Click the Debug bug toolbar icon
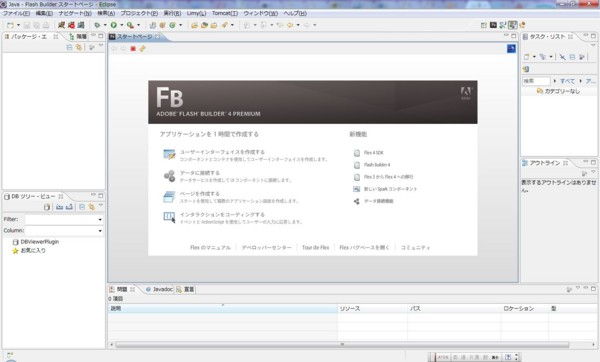 pyautogui.click(x=97, y=25)
